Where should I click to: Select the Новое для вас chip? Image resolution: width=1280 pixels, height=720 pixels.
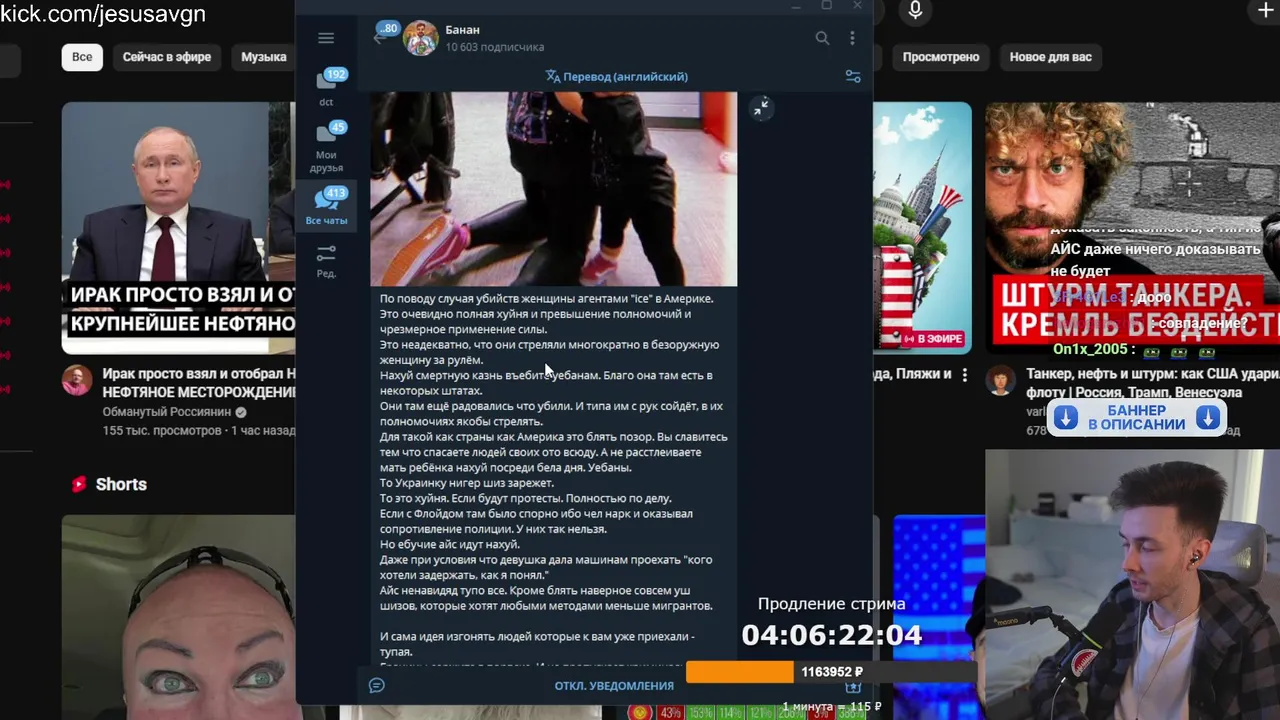1050,57
